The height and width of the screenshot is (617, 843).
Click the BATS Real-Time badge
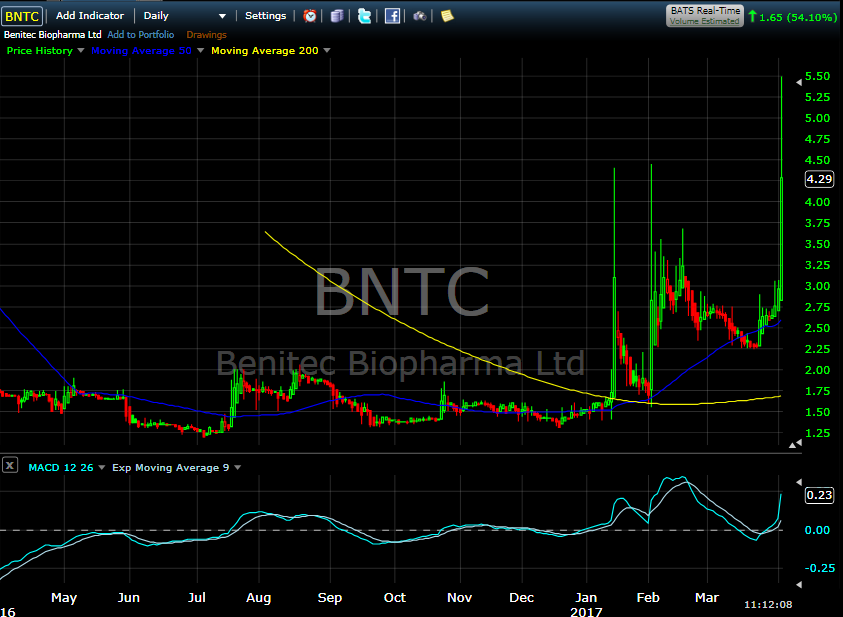pyautogui.click(x=705, y=16)
